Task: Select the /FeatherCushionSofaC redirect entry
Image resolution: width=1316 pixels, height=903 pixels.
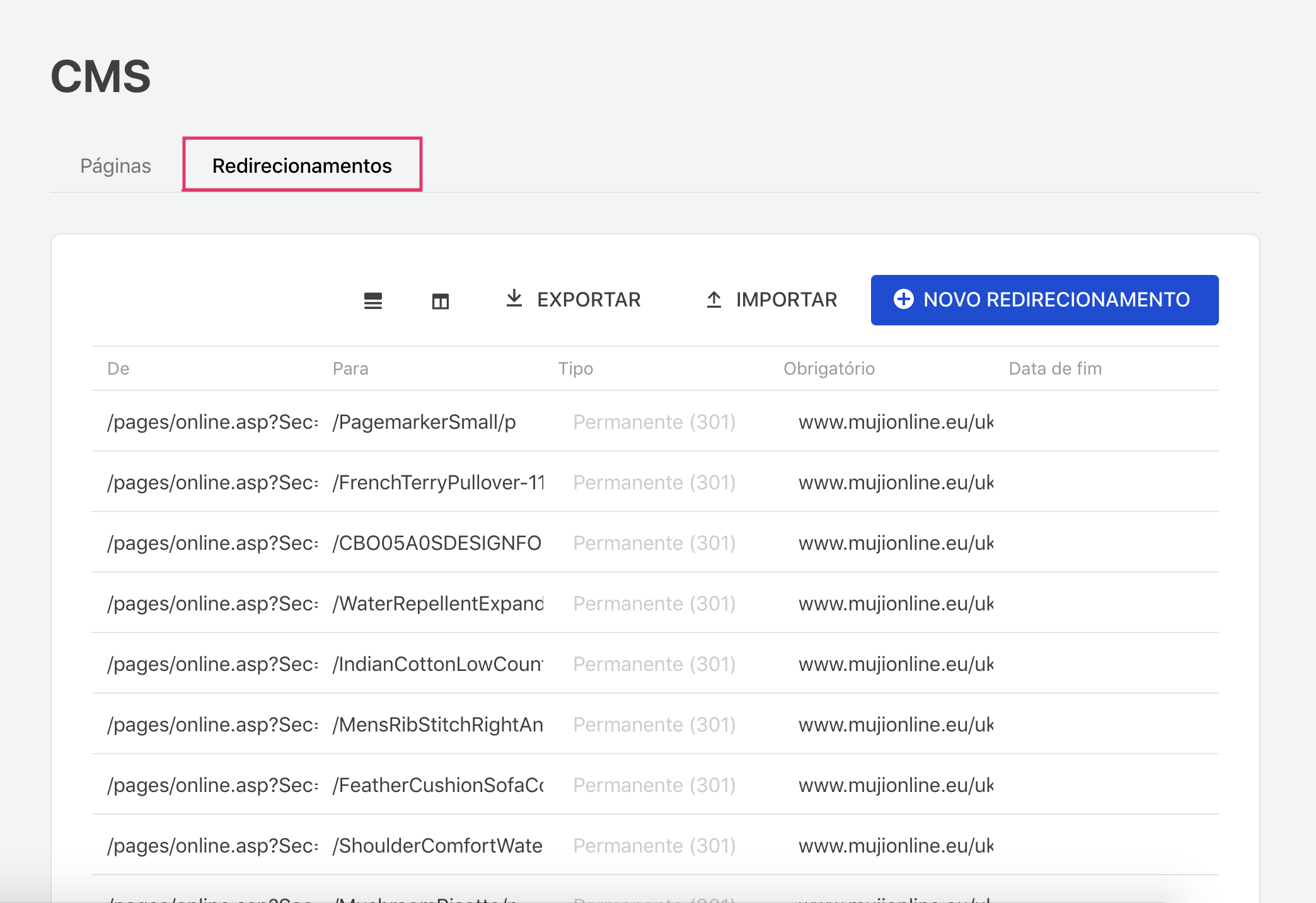Action: (437, 785)
